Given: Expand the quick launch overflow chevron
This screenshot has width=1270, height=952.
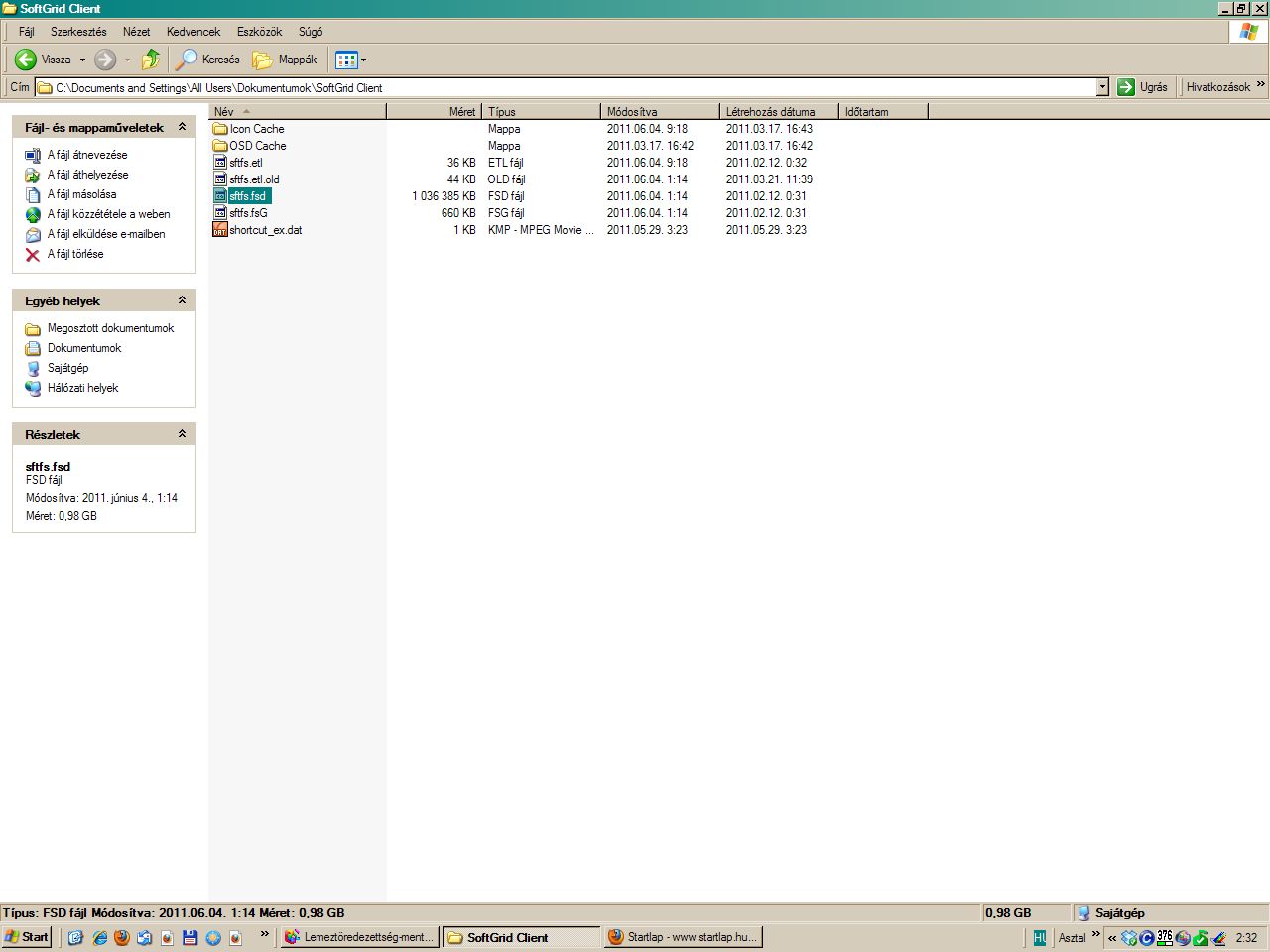Looking at the screenshot, I should [x=265, y=934].
